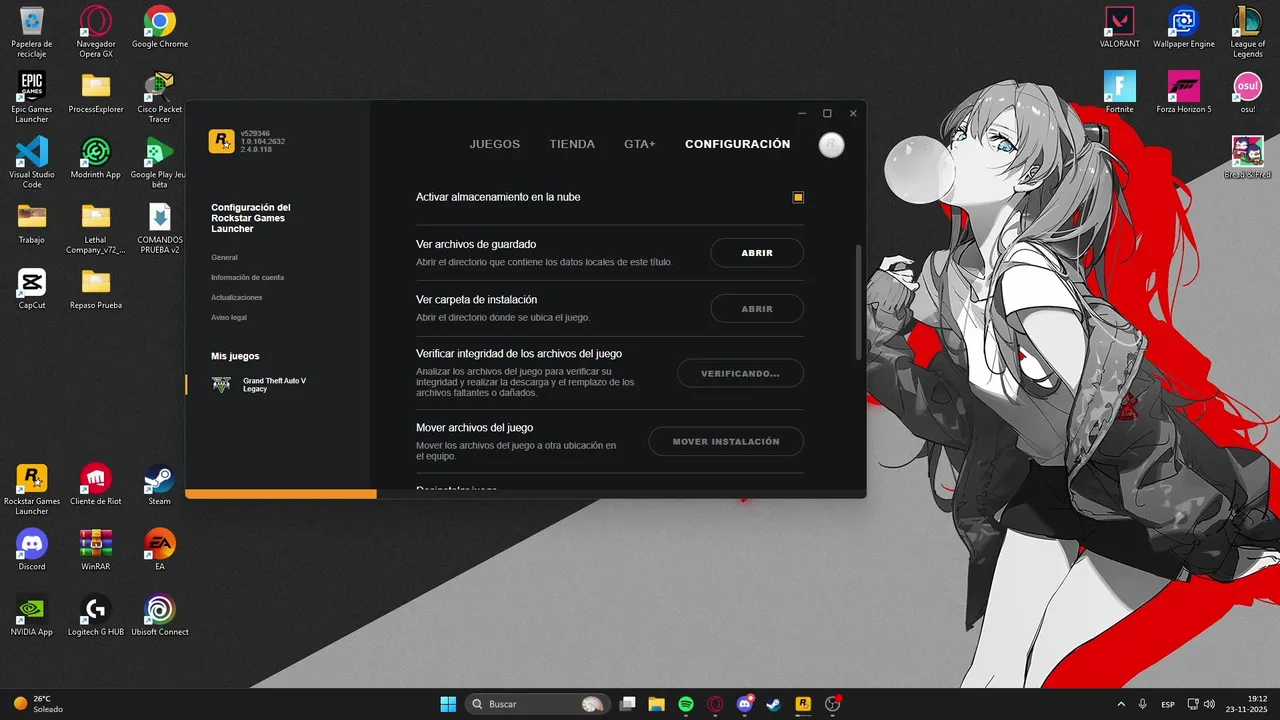The height and width of the screenshot is (720, 1280).
Task: Launch Logitech G HUB from desktop
Action: (96, 615)
